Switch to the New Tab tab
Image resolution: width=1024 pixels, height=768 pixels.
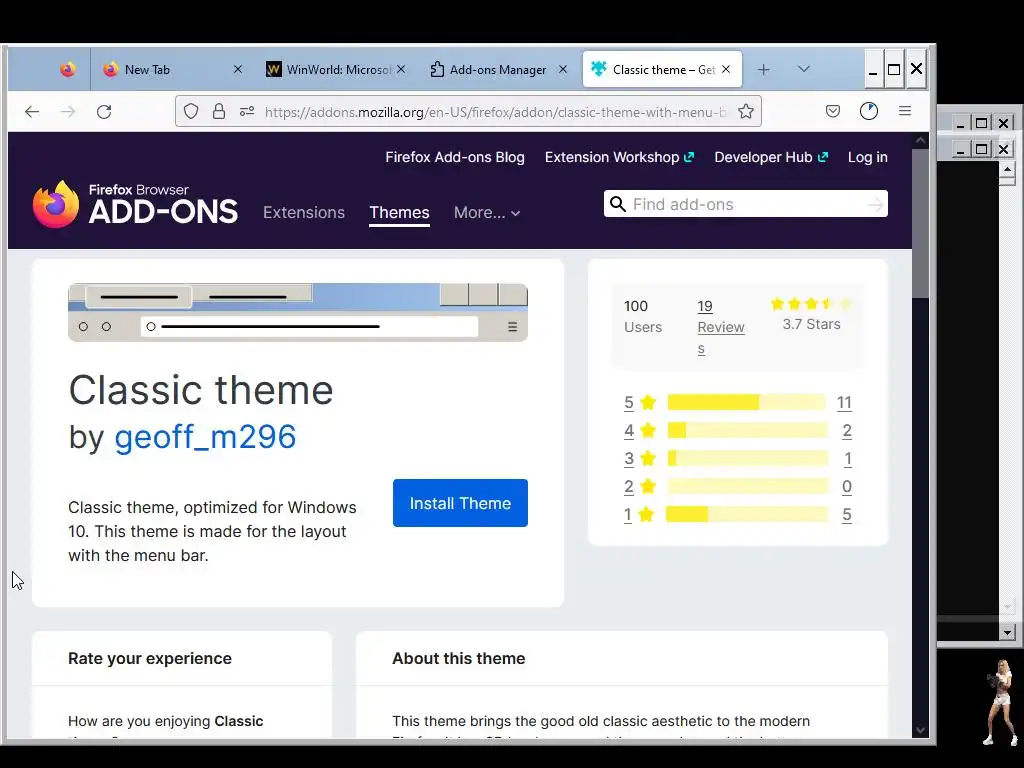[172, 69]
